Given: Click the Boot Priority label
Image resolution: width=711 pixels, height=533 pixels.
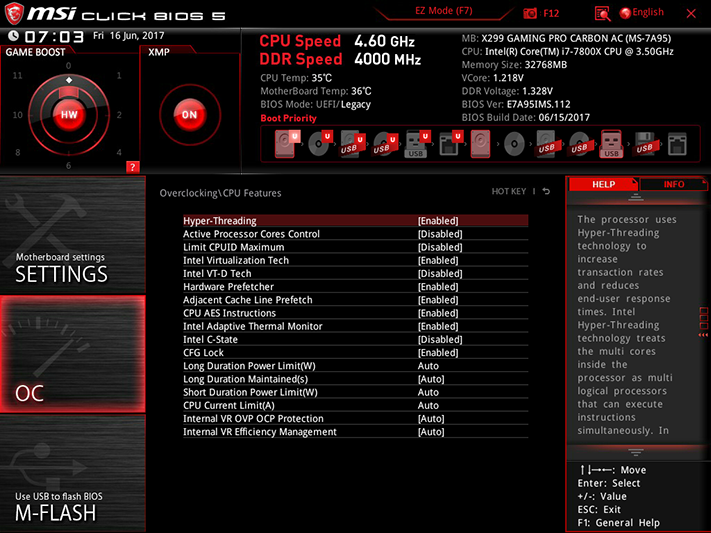Looking at the screenshot, I should coord(288,118).
